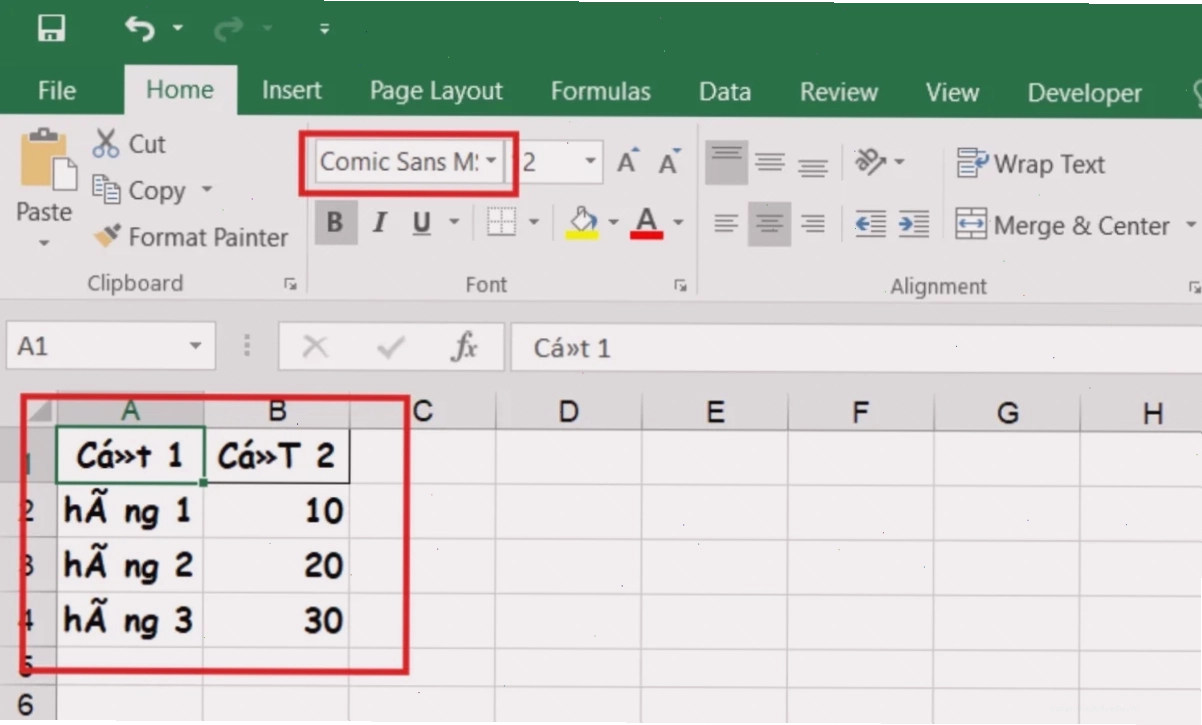Activate the Format Painter
Viewport: 1202px width, 725px height.
click(190, 237)
